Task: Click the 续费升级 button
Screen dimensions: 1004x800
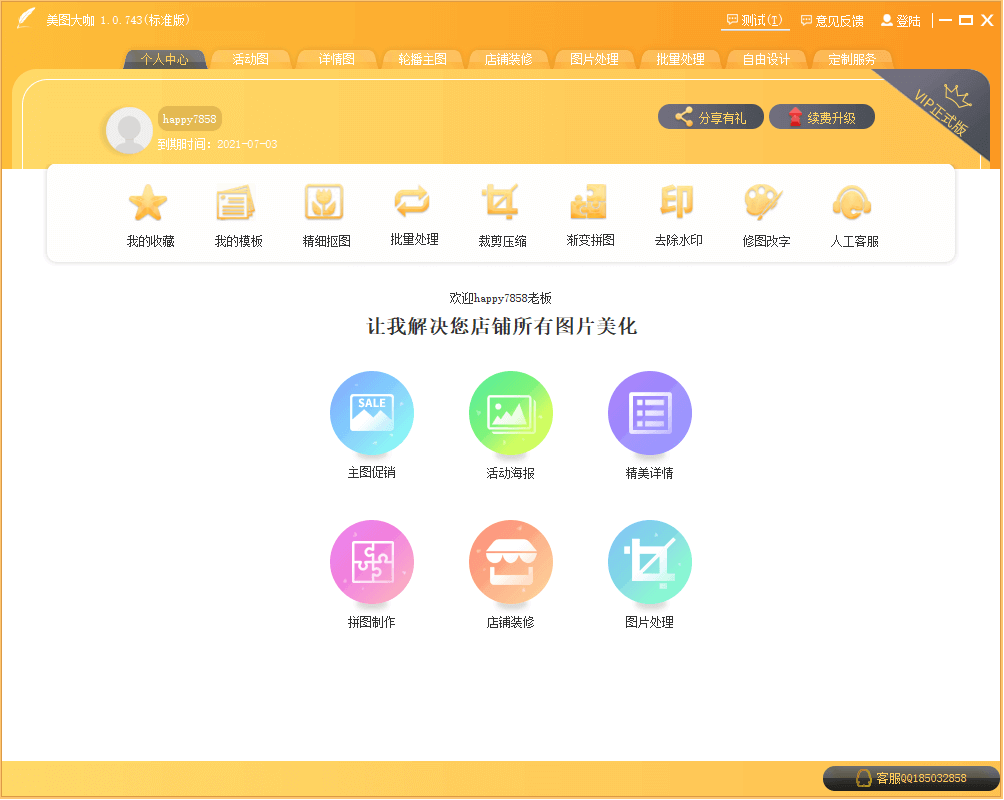Action: (822, 117)
